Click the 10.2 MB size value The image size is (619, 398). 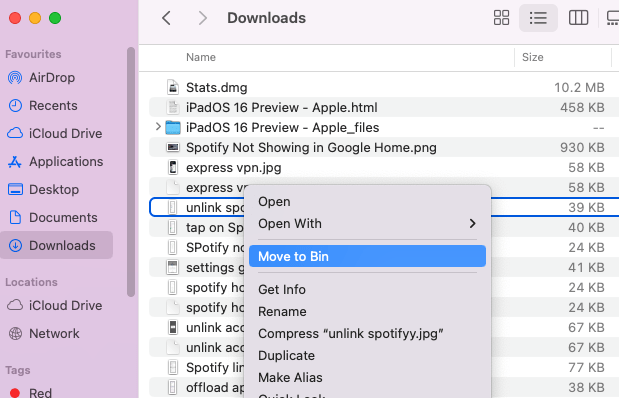click(579, 87)
